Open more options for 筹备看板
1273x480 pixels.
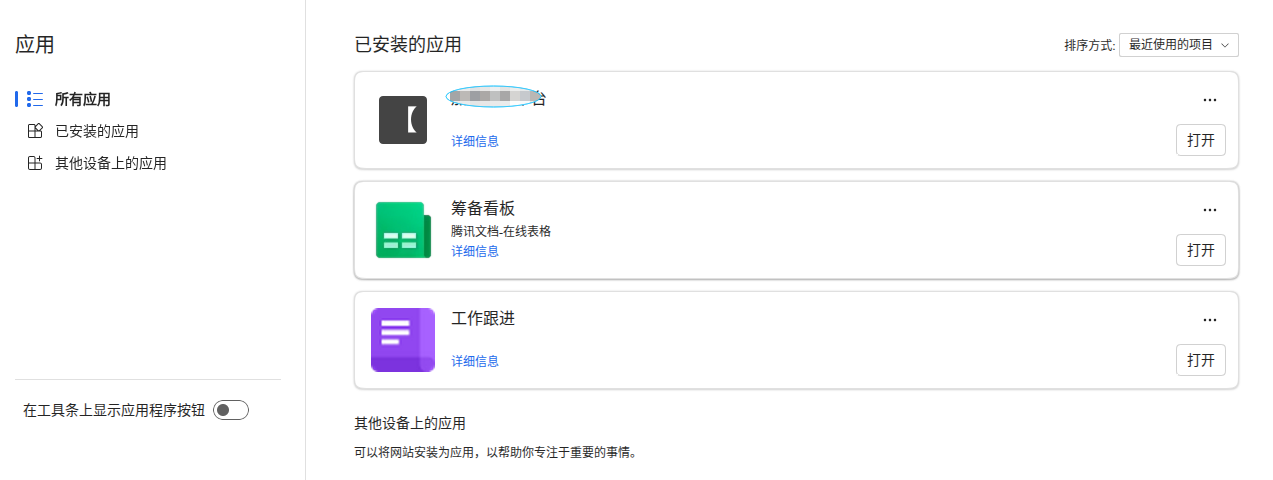pos(1209,210)
